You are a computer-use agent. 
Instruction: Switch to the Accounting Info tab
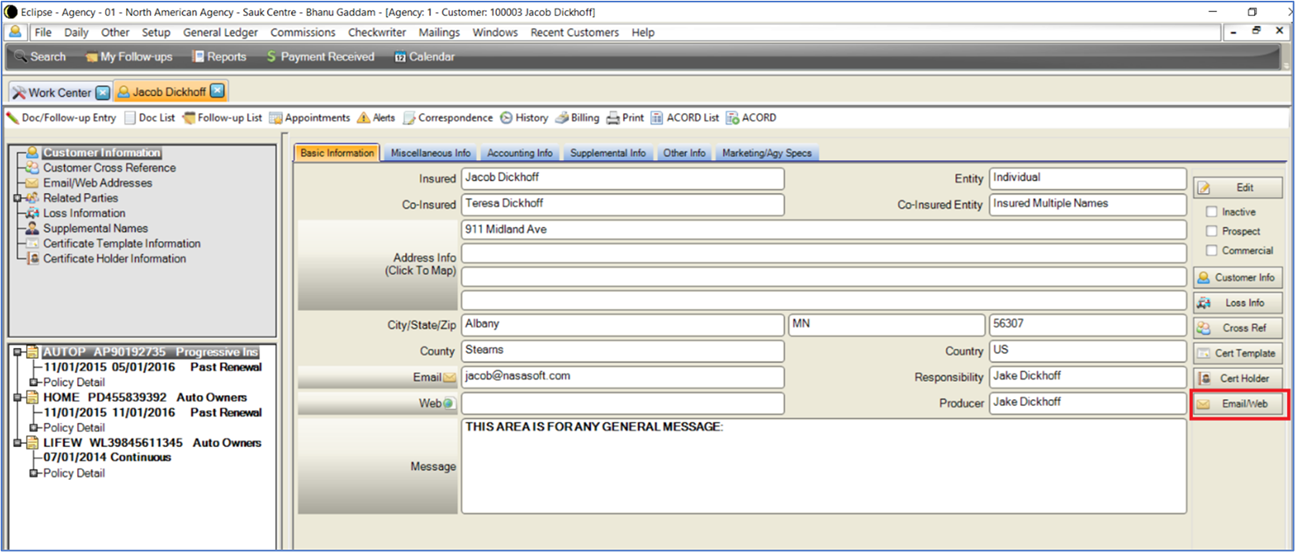(x=519, y=153)
